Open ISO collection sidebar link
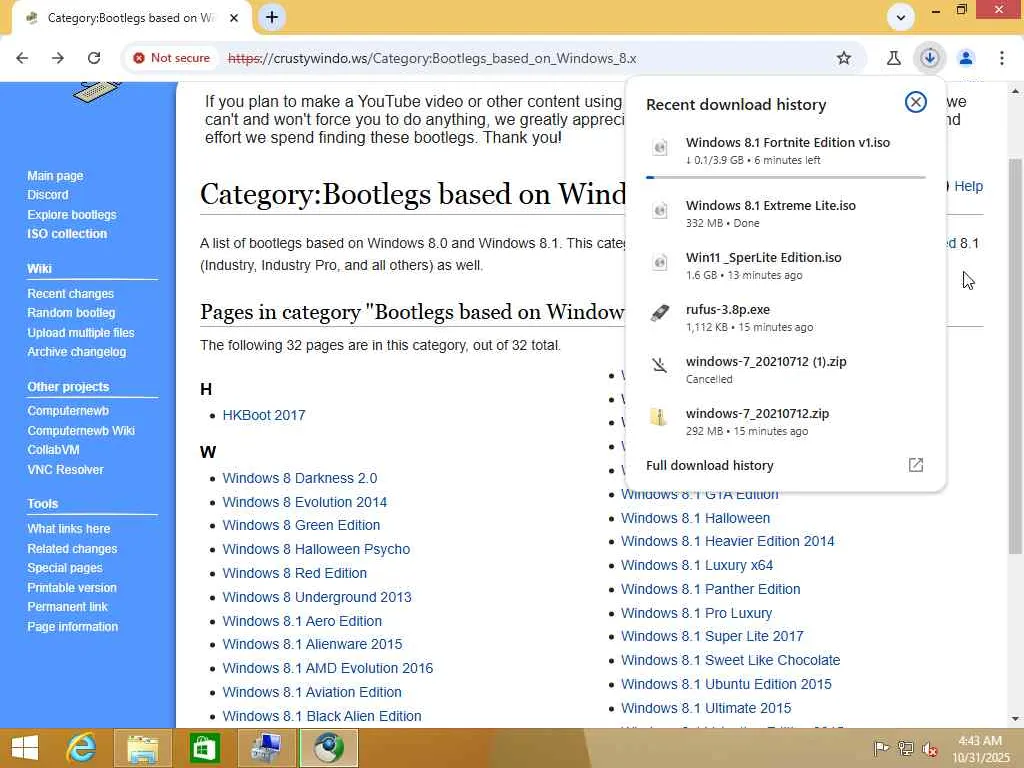Viewport: 1024px width, 768px height. pyautogui.click(x=67, y=234)
